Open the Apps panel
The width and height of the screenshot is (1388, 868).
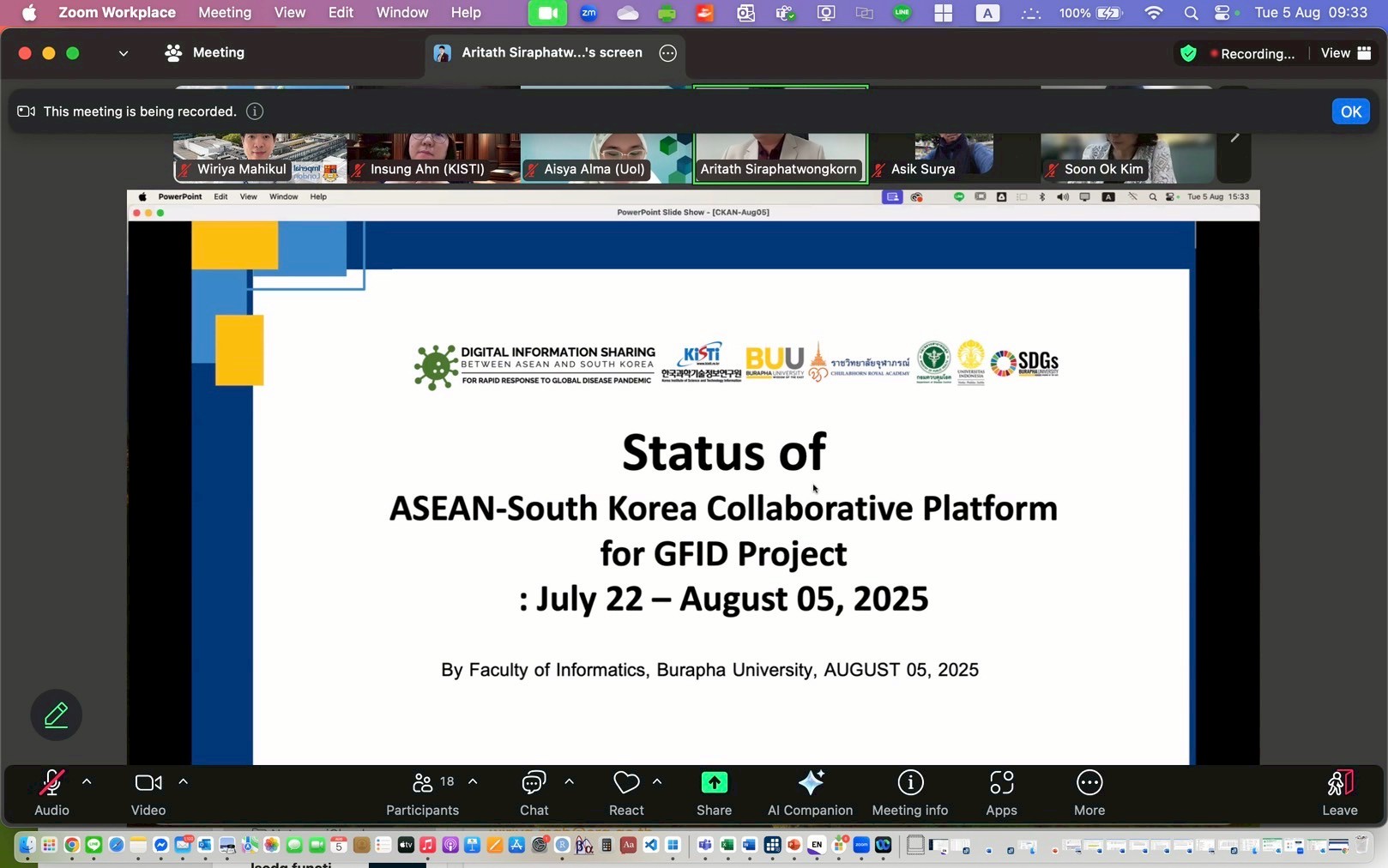tap(1001, 793)
